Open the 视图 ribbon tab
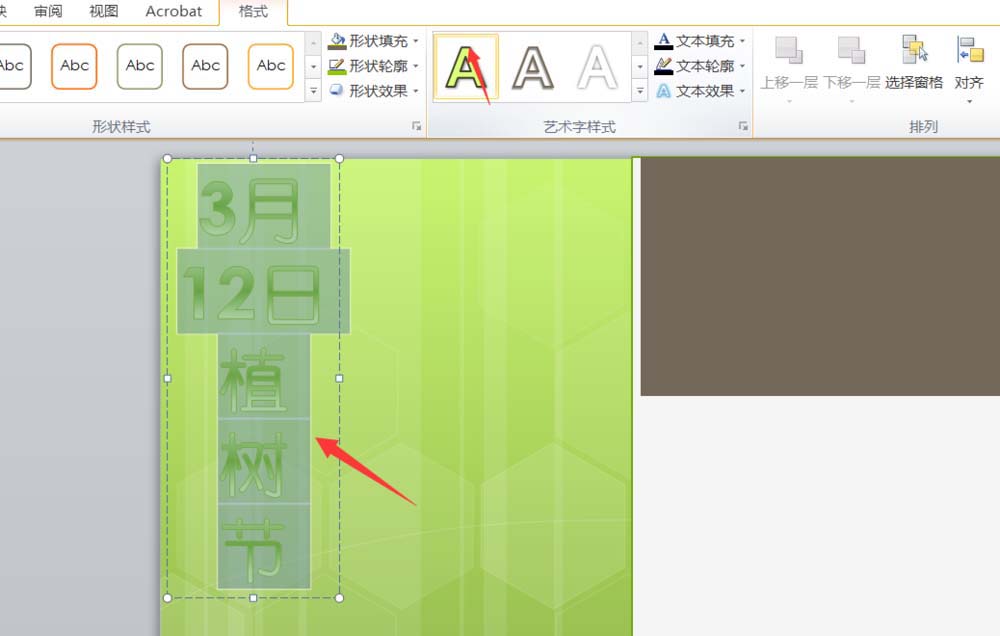Screen dimensions: 1000x636 (103, 11)
